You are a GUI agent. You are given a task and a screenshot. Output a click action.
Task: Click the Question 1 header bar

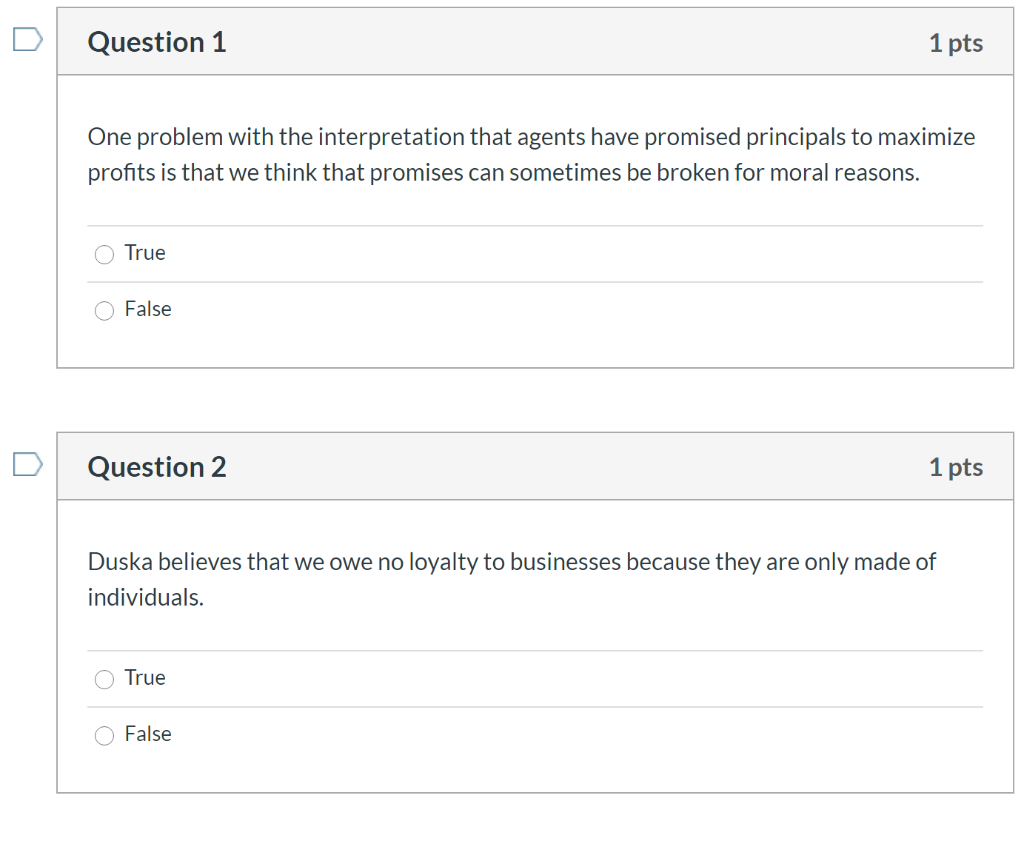pos(536,41)
